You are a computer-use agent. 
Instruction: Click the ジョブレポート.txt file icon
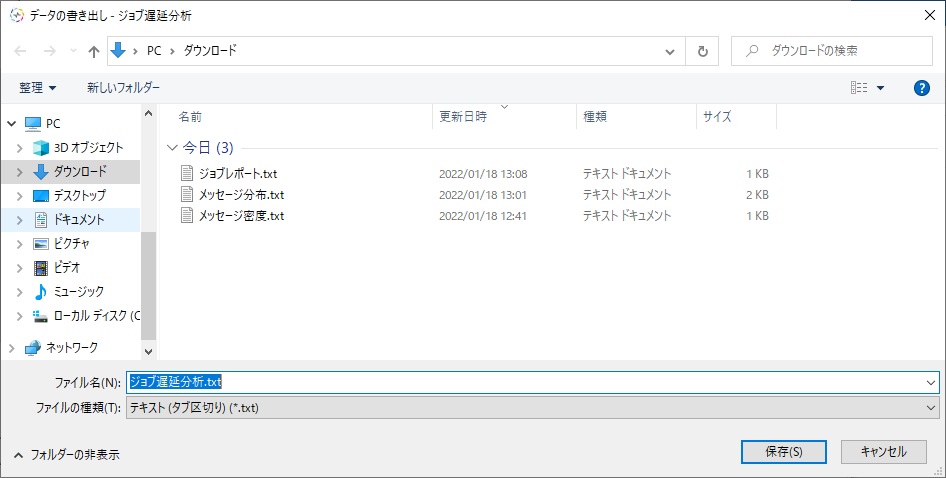(187, 173)
